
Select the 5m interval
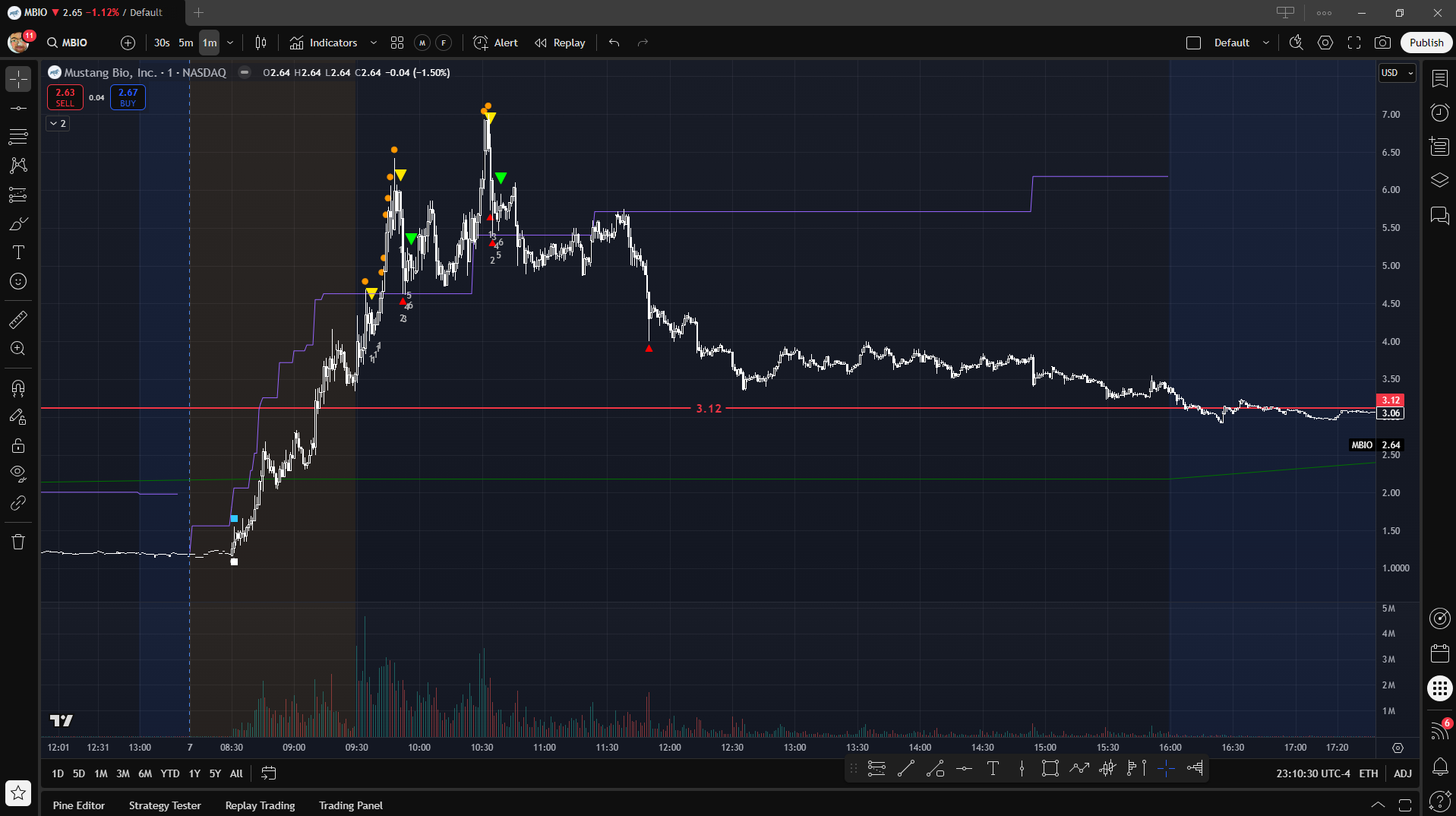point(185,43)
